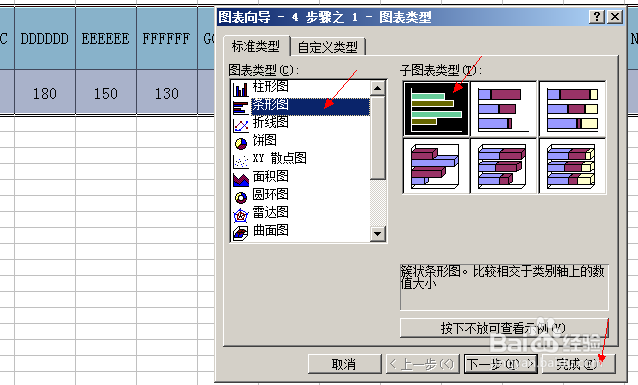Choose the 3-D clustered bar sub-type thumbnail
638x385 pixels.
[436, 166]
